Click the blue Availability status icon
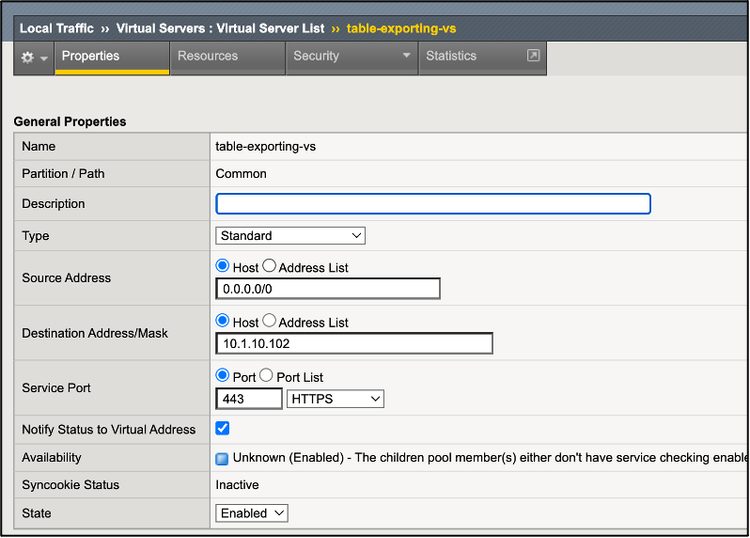The image size is (750, 538). click(222, 458)
